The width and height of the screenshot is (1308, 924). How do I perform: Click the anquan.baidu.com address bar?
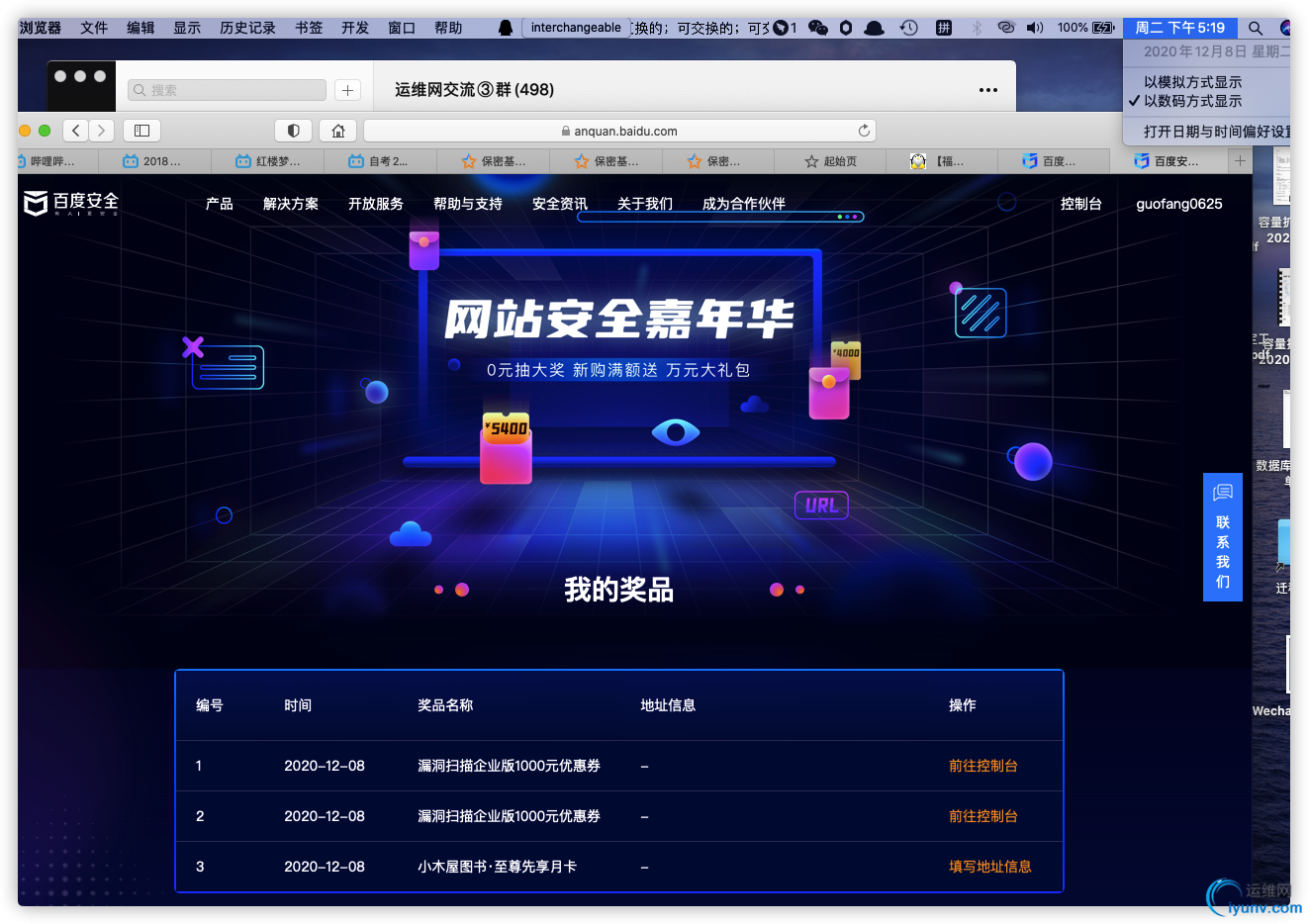(619, 131)
